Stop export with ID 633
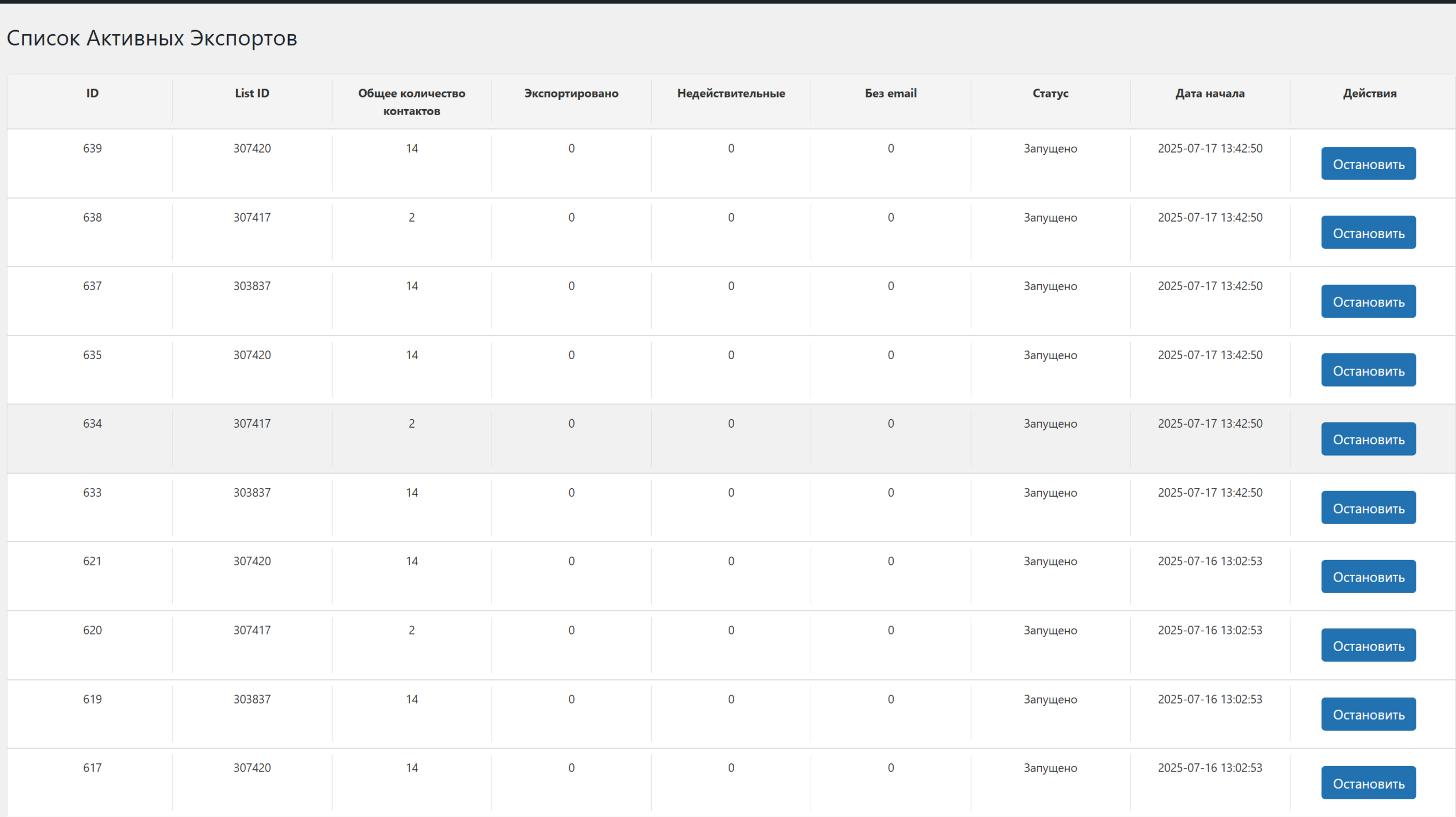The height and width of the screenshot is (817, 1456). coord(1368,508)
